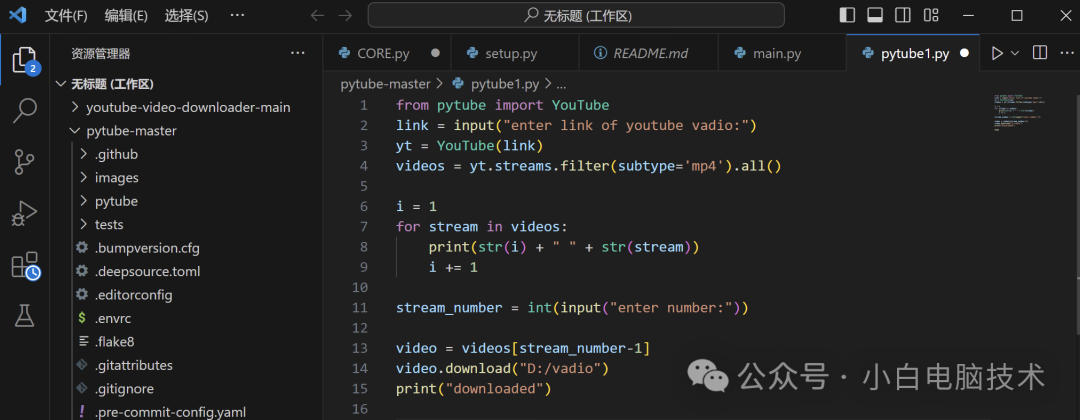Click the 'print("downloaded")' code line

coord(474,389)
